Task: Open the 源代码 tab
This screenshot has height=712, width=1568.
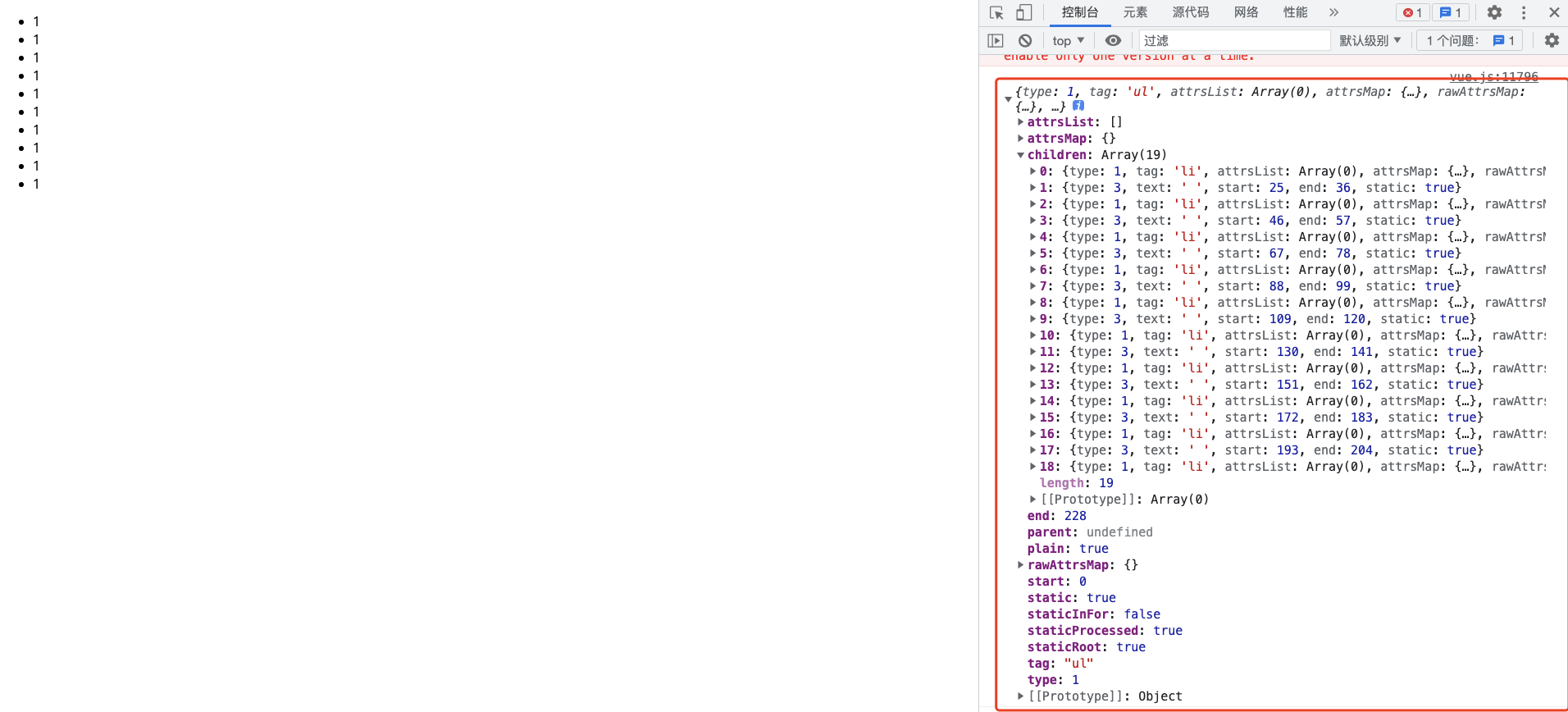Action: coord(1190,12)
